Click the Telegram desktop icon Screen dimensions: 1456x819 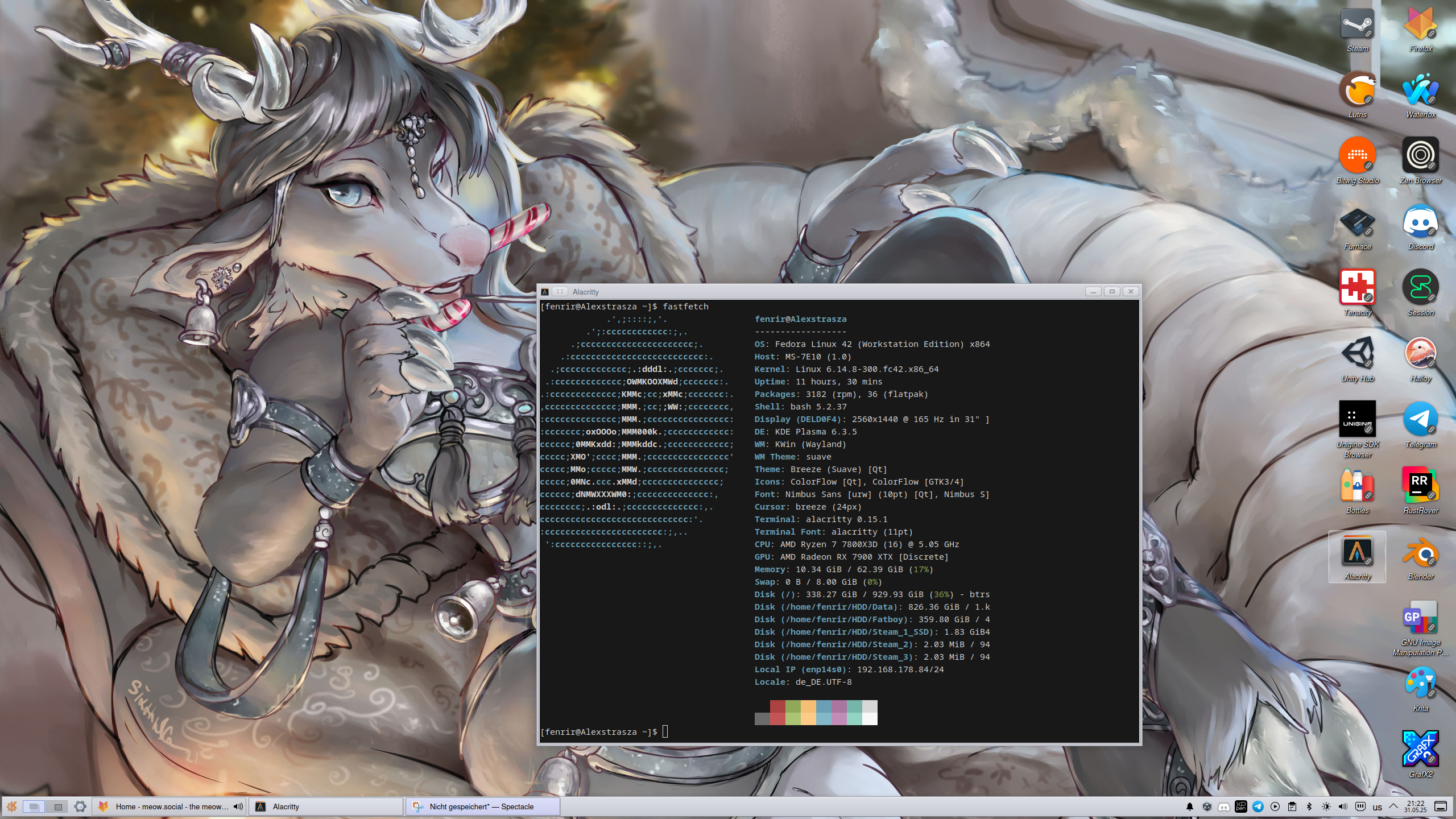click(x=1421, y=425)
